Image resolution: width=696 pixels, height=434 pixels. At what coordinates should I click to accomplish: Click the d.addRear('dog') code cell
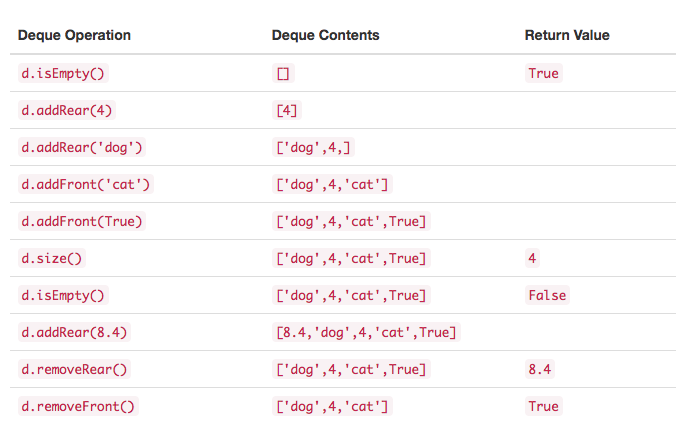tap(82, 147)
